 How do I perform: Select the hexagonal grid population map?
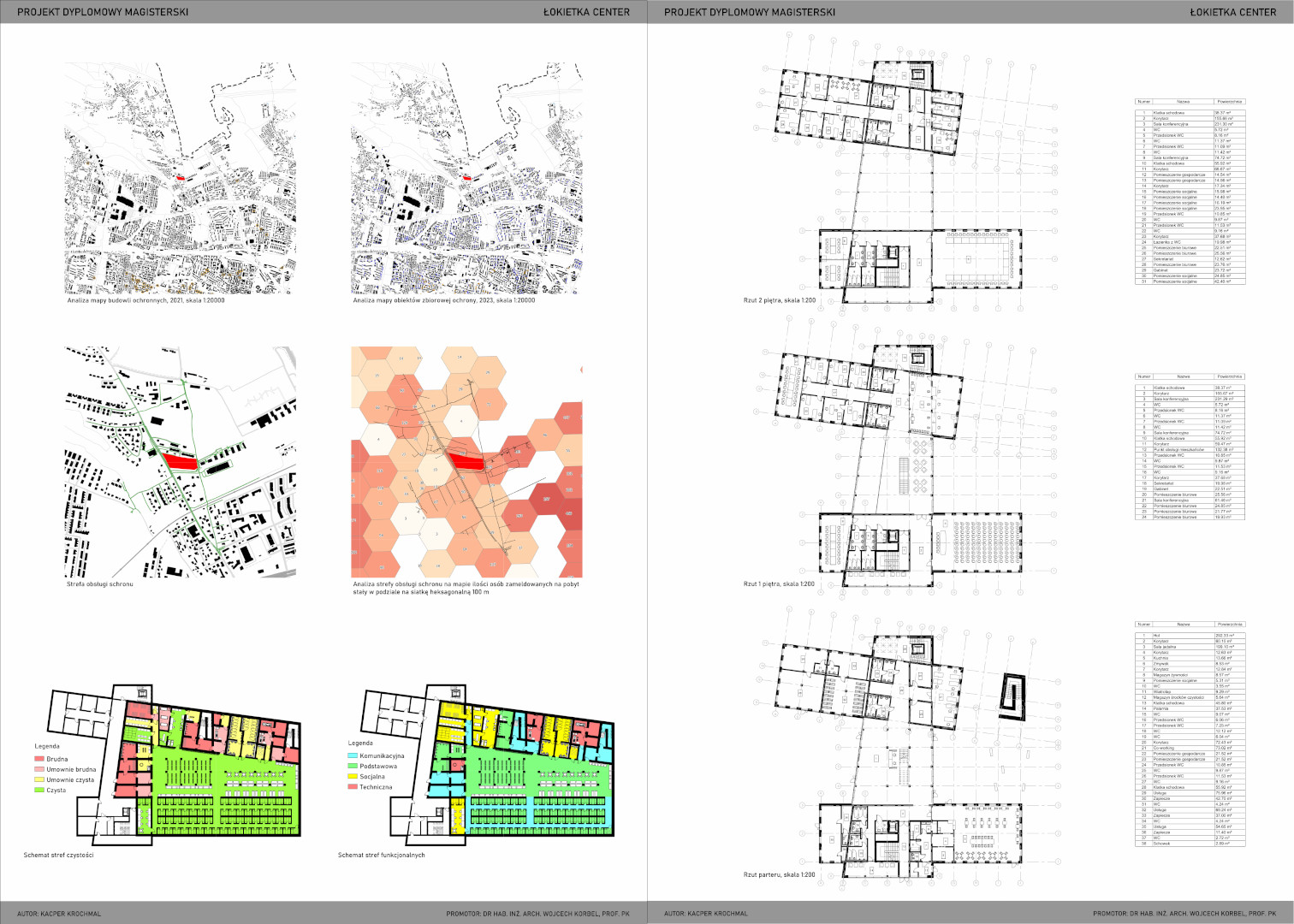(466, 462)
